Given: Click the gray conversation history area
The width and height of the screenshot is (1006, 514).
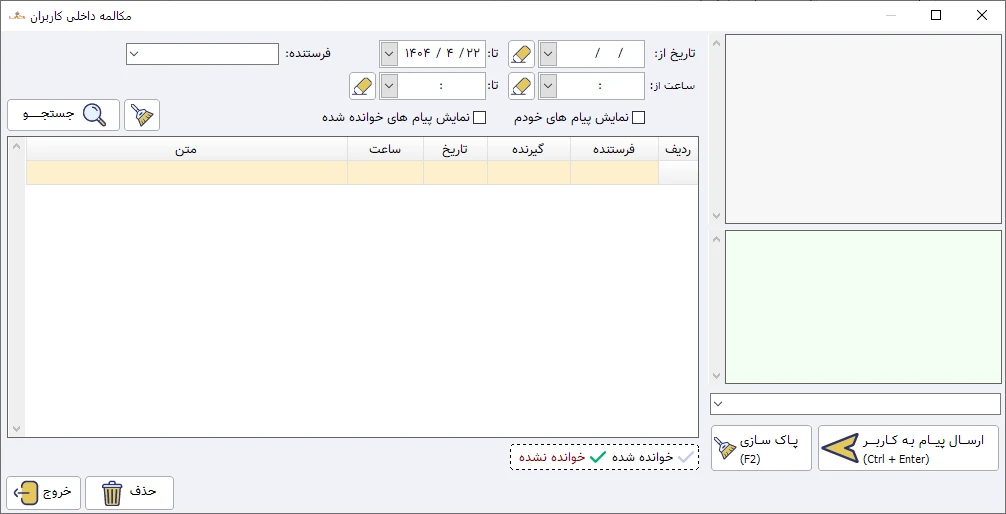Looking at the screenshot, I should click(863, 128).
